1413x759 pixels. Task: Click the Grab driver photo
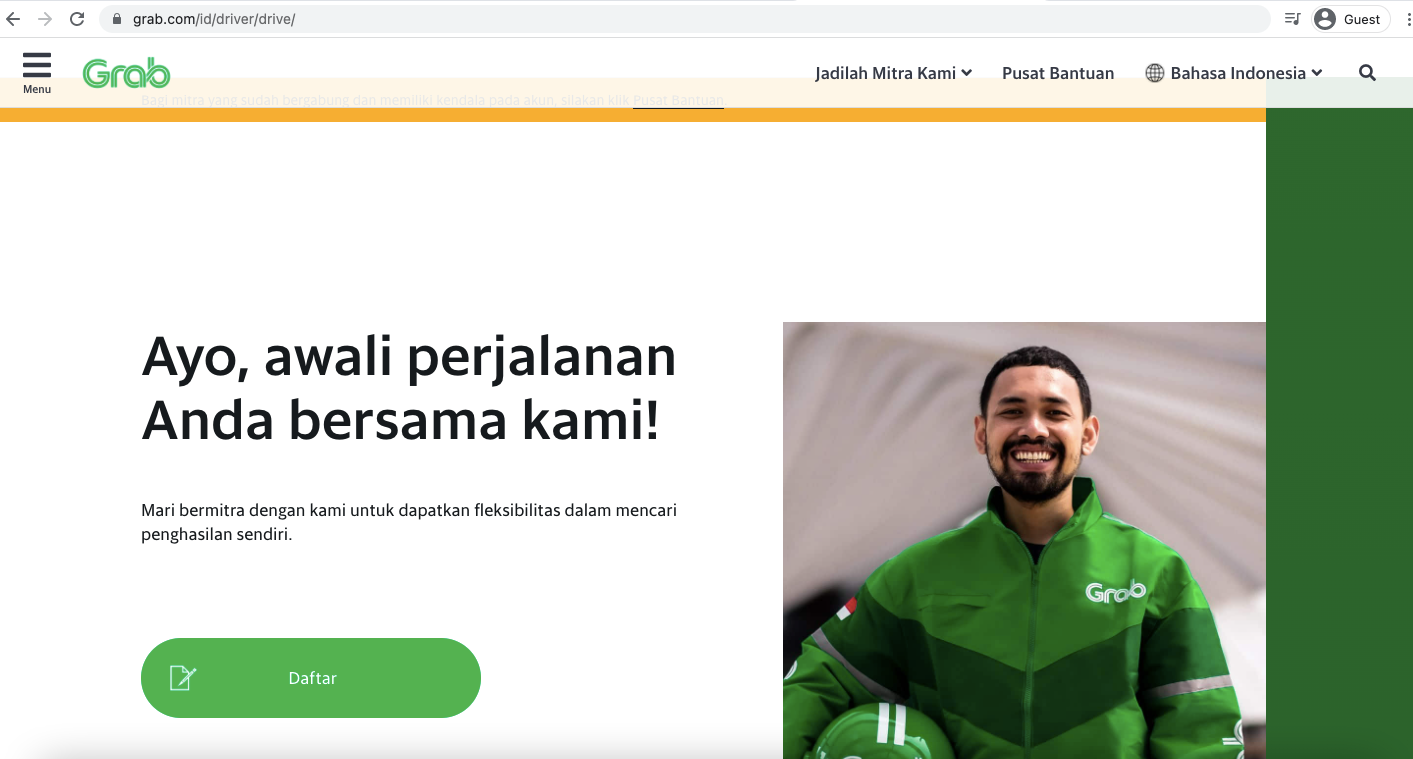point(1024,540)
